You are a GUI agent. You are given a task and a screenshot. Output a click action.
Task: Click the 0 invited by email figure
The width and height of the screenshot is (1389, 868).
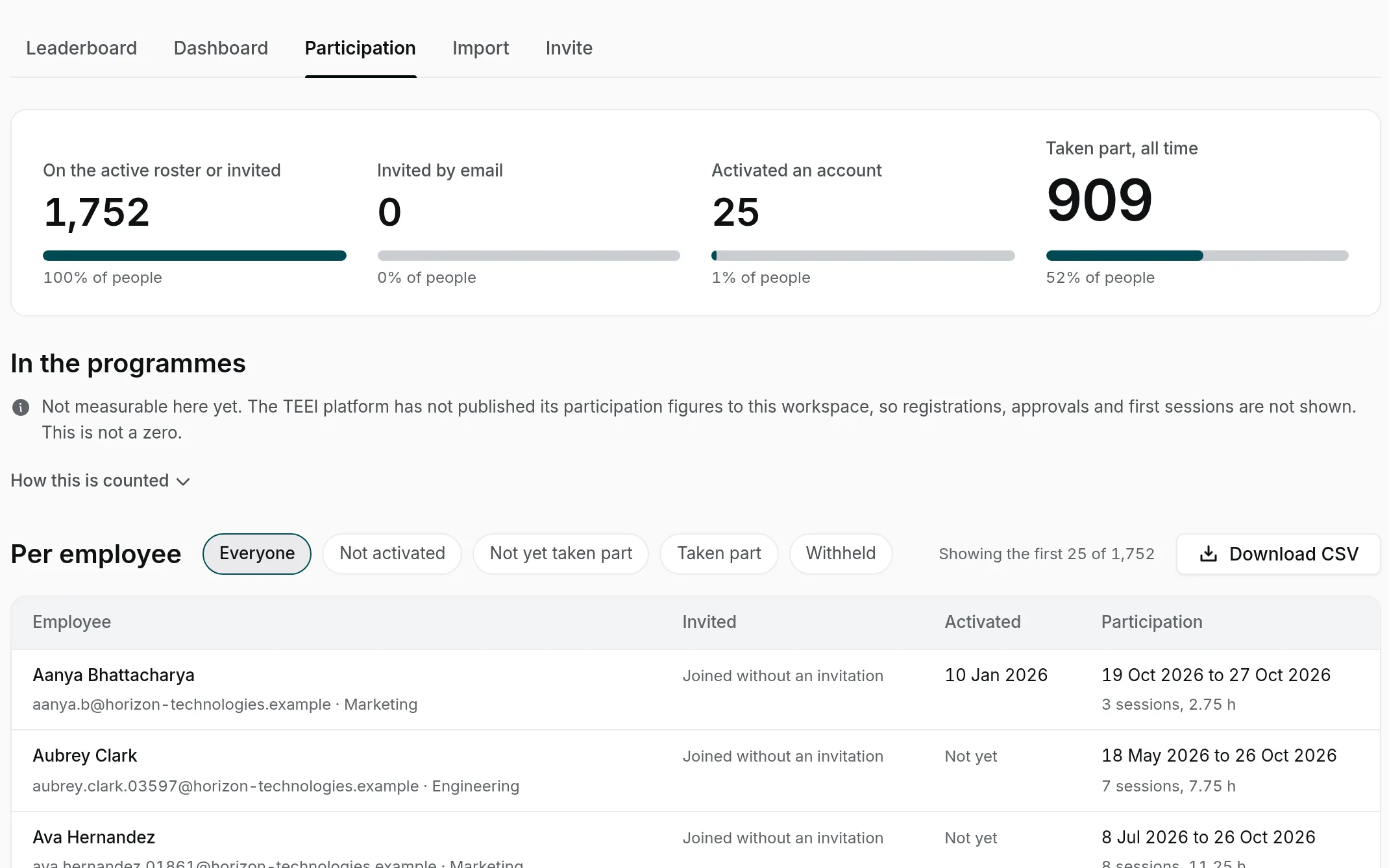389,212
